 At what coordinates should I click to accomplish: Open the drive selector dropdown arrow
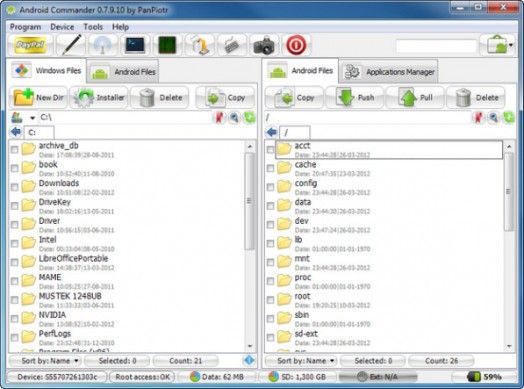32,118
